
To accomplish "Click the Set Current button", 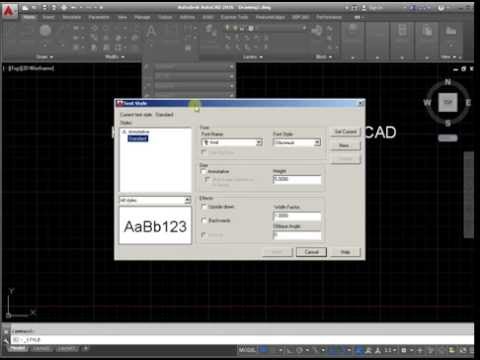I will tap(345, 132).
